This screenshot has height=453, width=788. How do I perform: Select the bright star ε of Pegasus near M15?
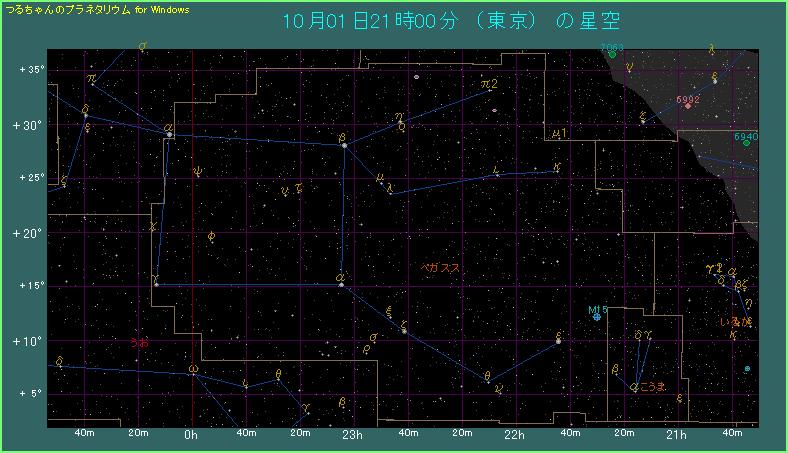[558, 342]
